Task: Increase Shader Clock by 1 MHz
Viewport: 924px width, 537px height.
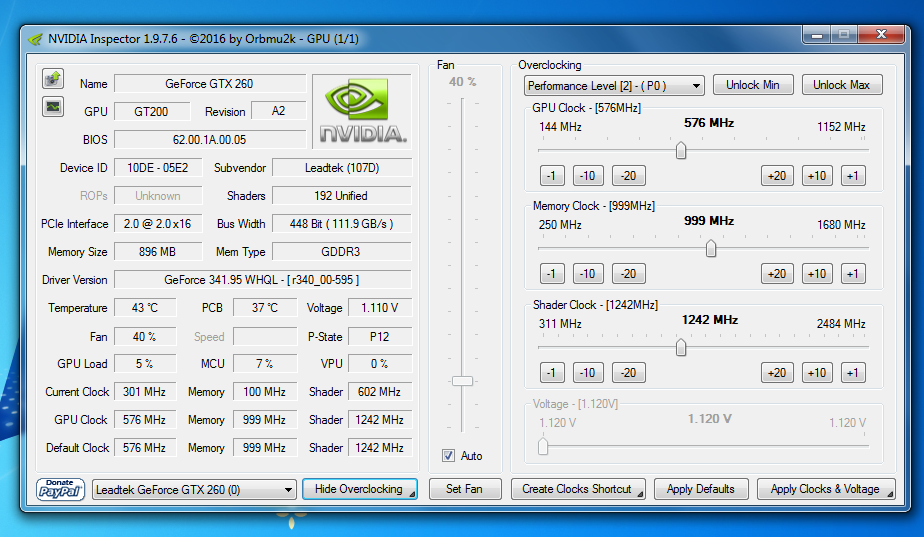Action: pos(853,373)
